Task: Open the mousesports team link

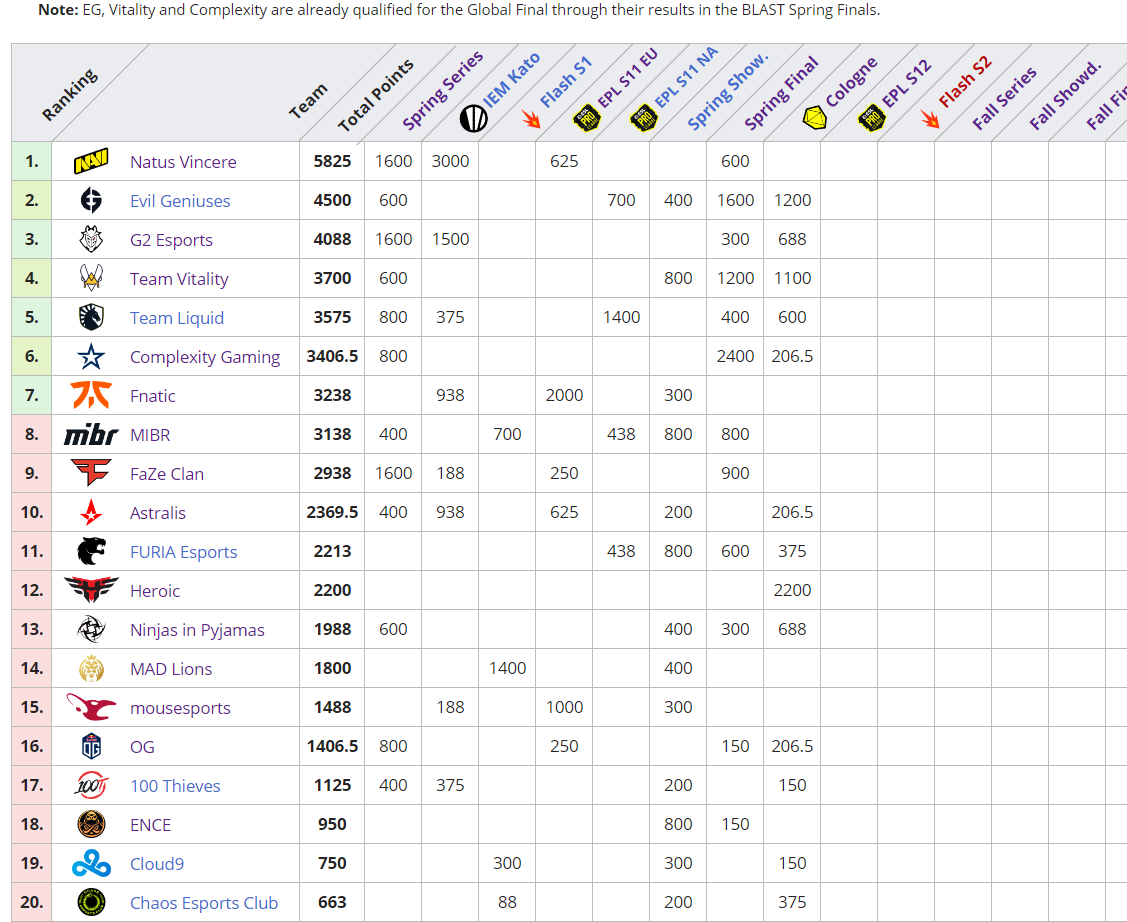Action: point(180,708)
